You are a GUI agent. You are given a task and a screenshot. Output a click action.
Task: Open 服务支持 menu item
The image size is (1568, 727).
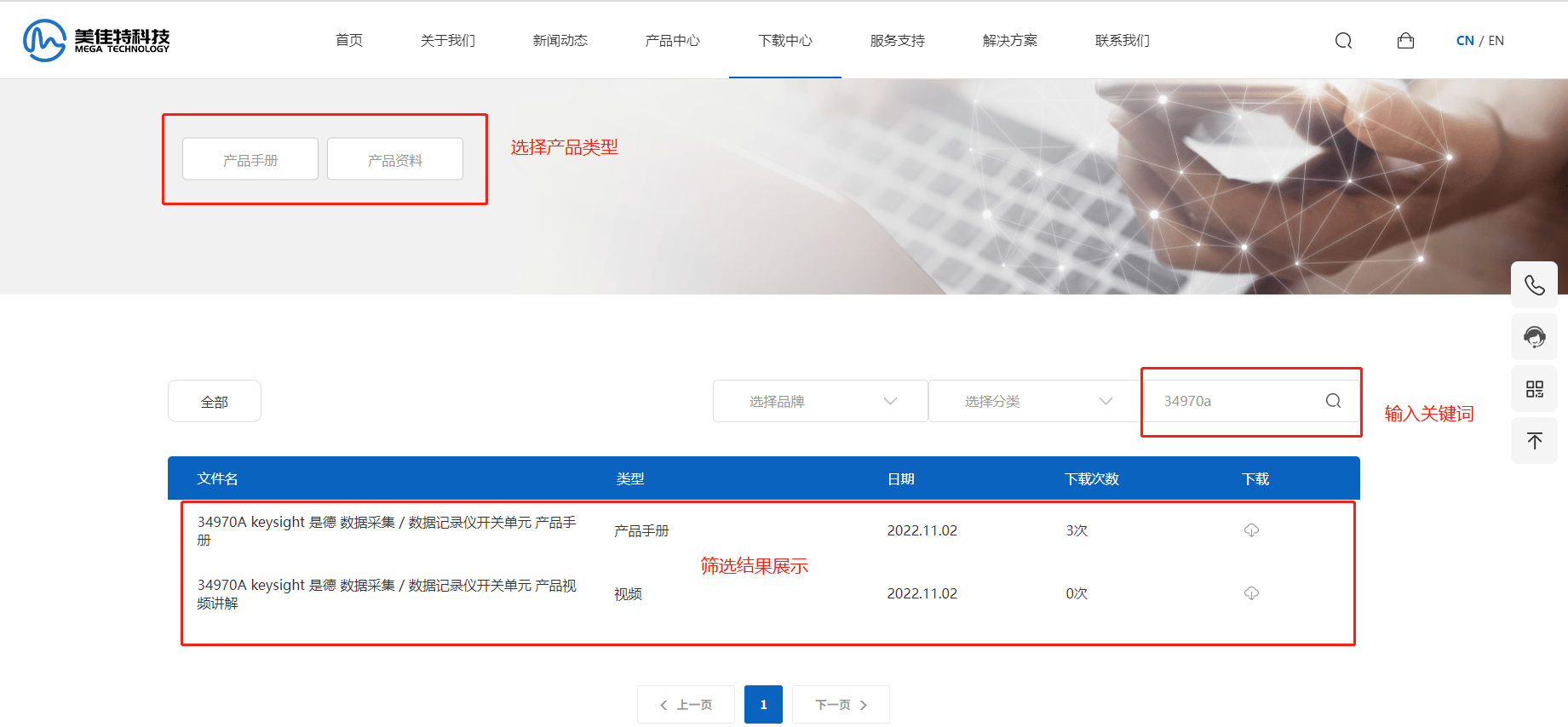tap(897, 40)
